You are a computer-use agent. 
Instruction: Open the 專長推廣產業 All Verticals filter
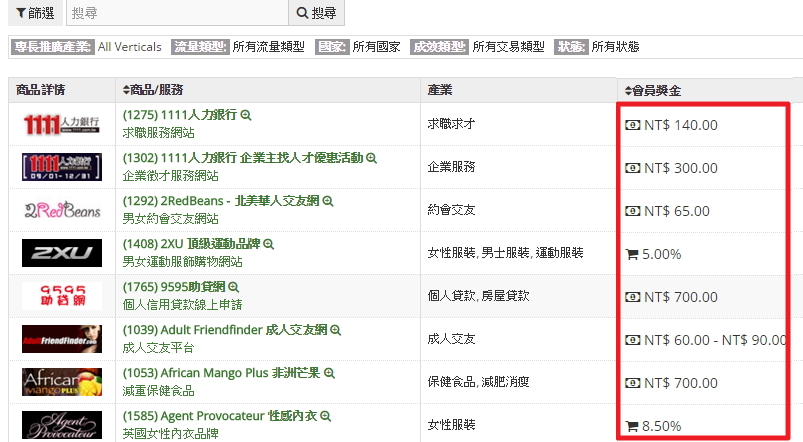tap(86, 47)
